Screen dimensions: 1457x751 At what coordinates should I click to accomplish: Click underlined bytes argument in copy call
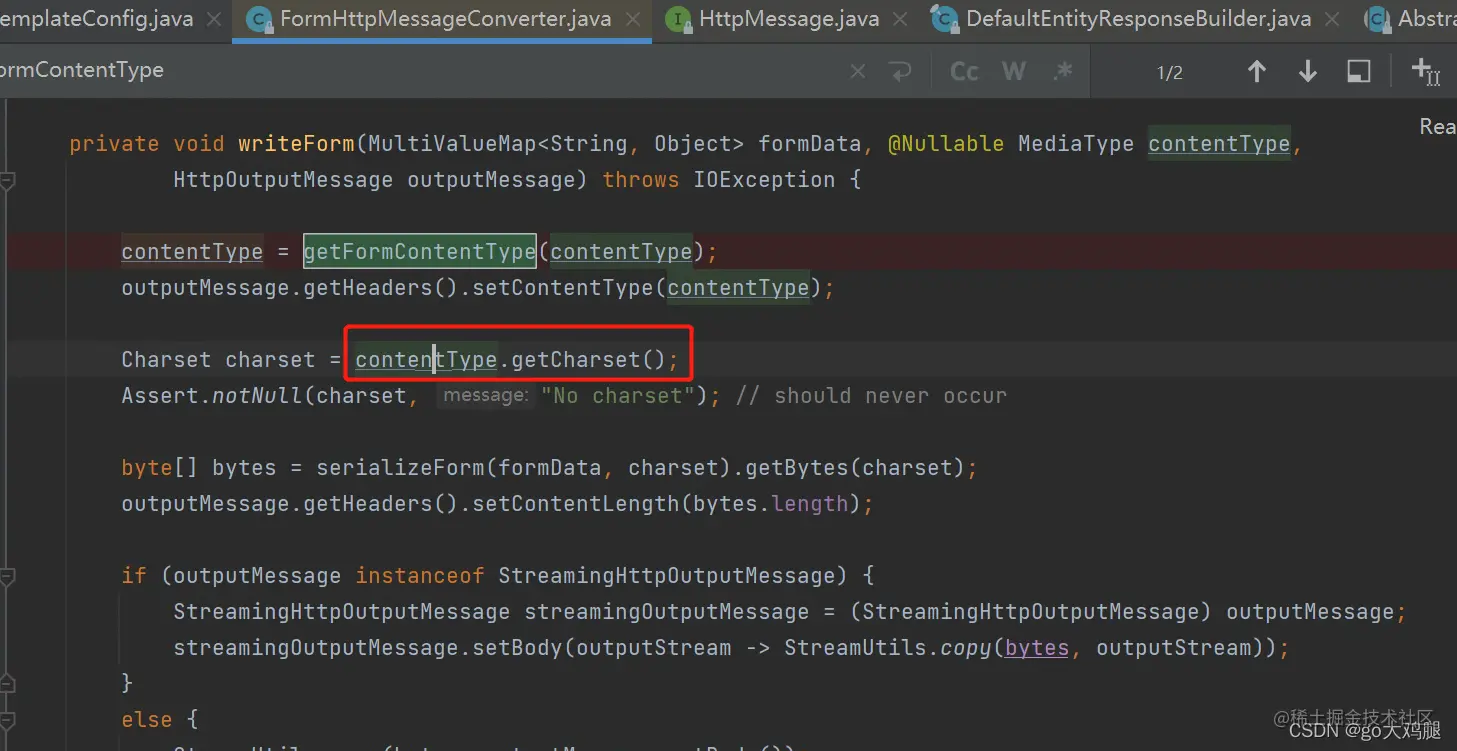tap(1037, 648)
